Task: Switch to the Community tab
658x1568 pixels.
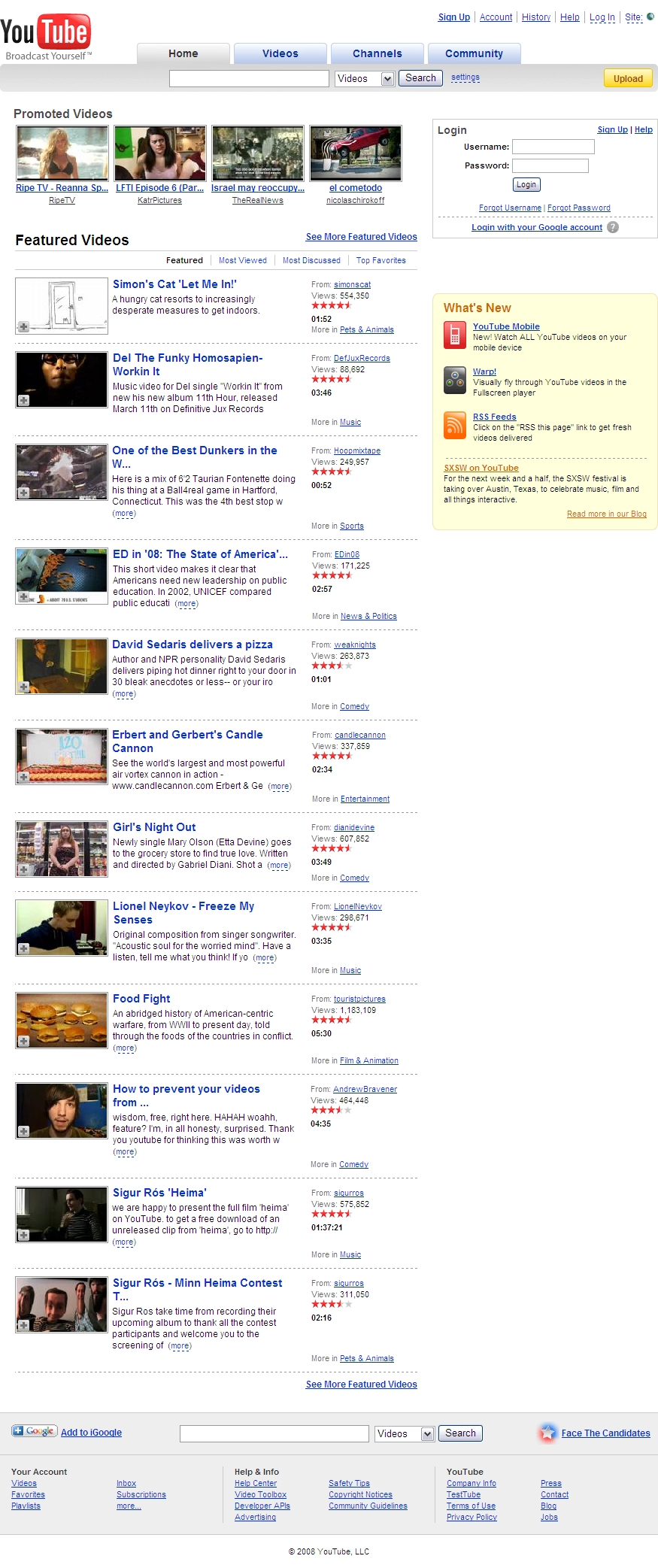Action: click(x=474, y=53)
